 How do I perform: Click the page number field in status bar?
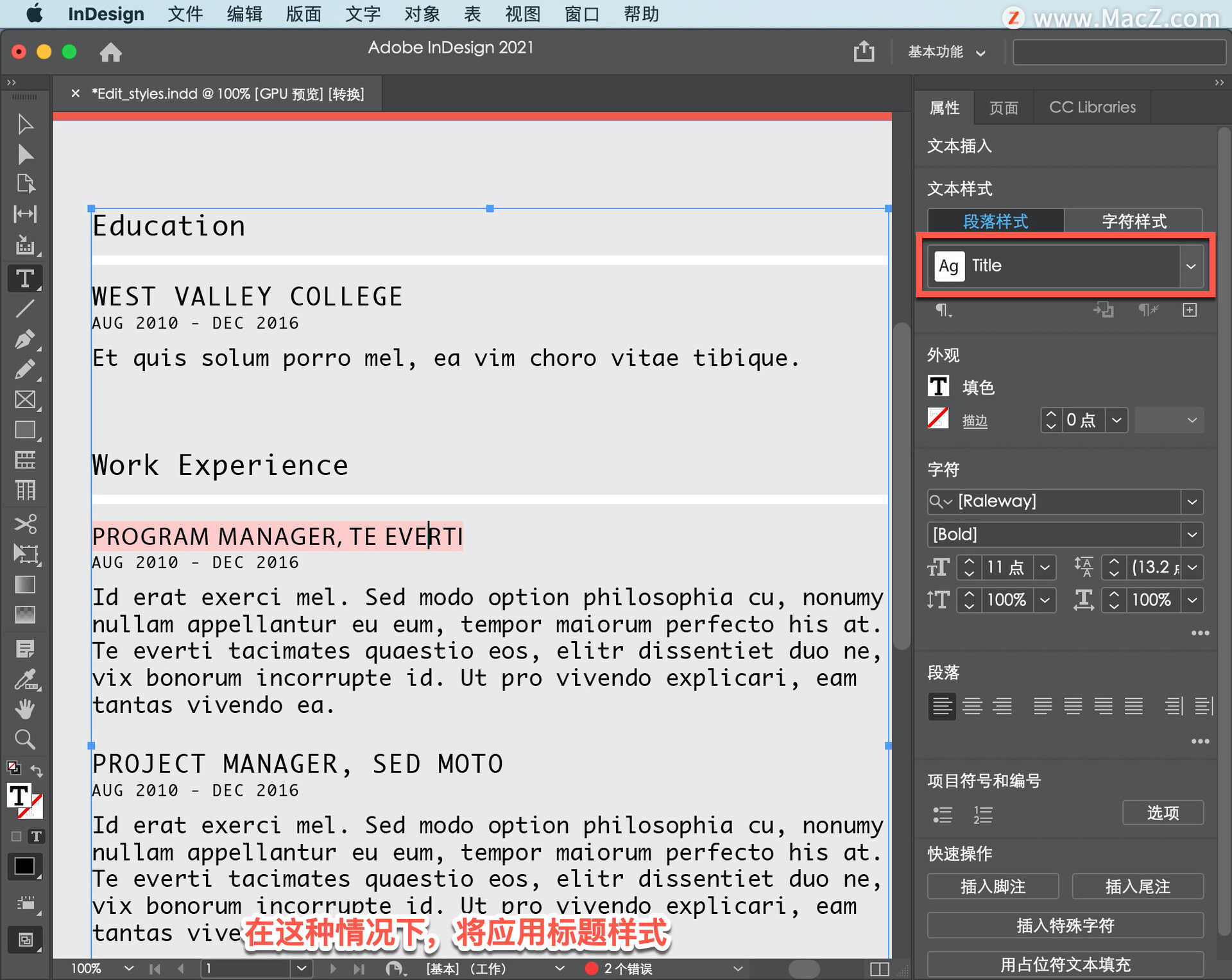tap(247, 968)
